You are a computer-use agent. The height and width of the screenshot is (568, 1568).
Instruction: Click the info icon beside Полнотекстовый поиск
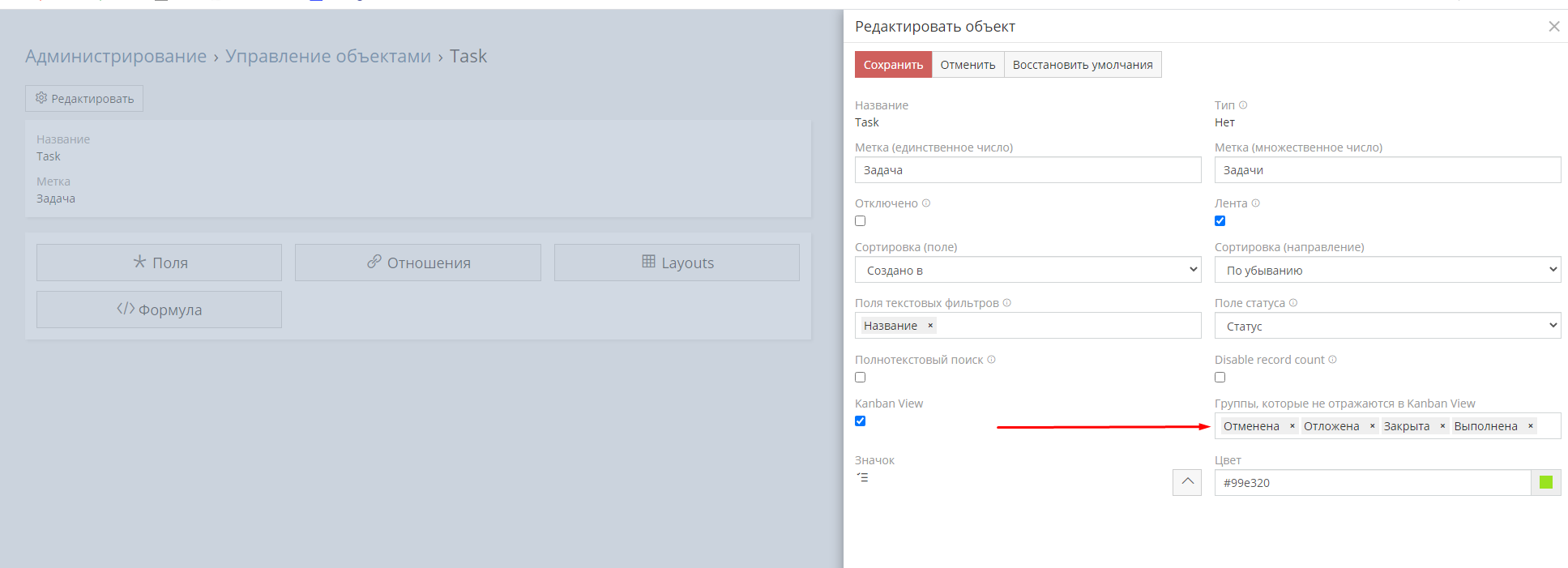tap(991, 360)
